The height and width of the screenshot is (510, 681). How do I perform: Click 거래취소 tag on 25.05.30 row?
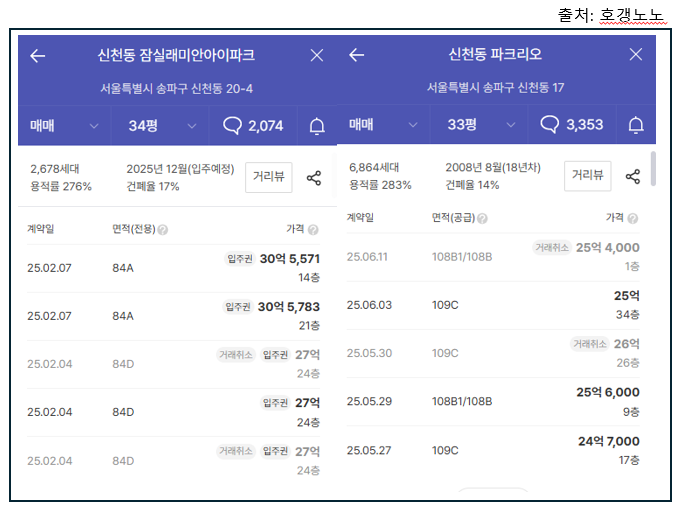click(x=589, y=344)
